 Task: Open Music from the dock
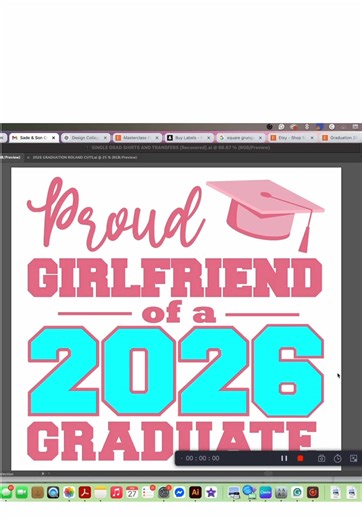click(116, 492)
